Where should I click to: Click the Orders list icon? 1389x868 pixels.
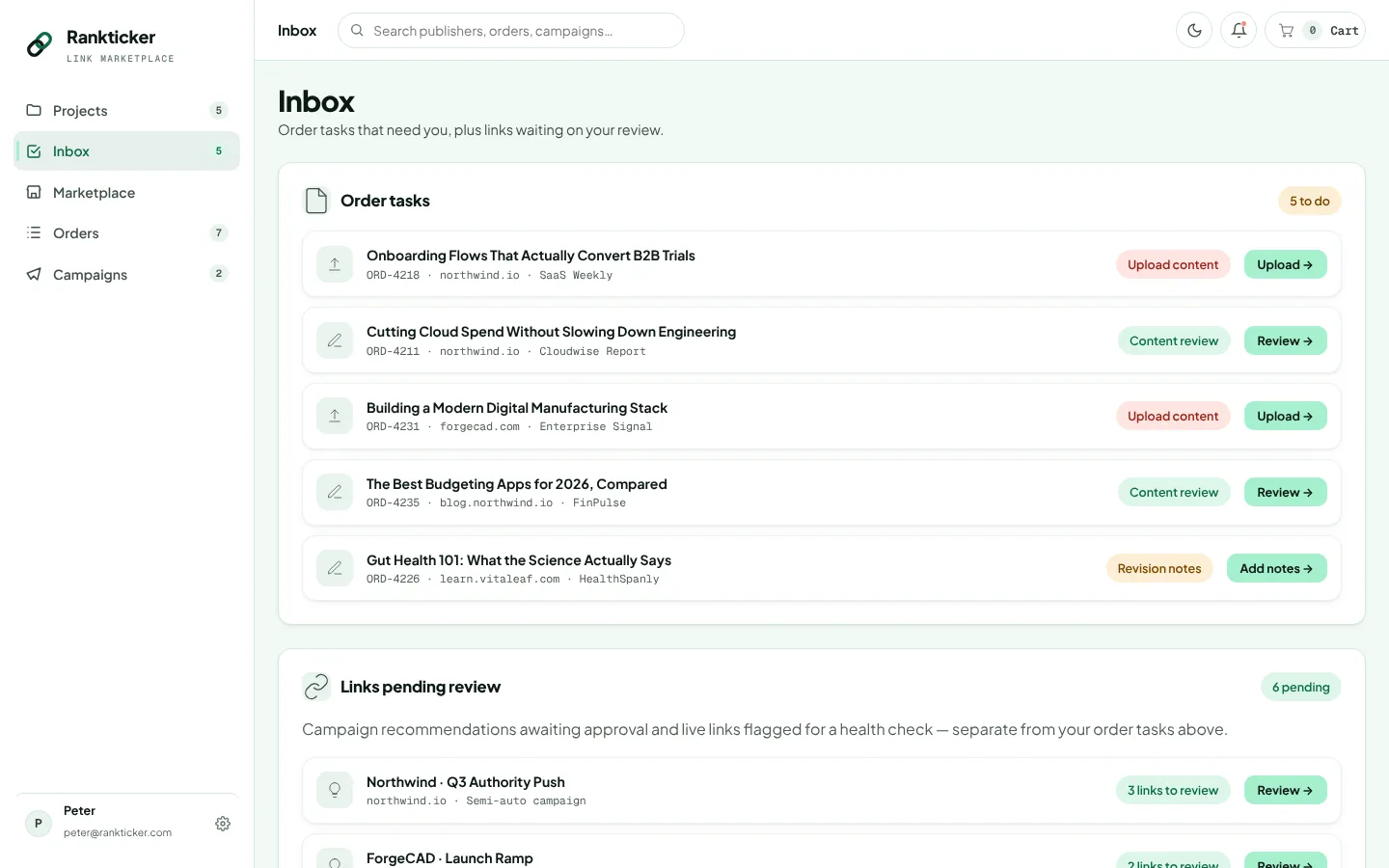(34, 232)
